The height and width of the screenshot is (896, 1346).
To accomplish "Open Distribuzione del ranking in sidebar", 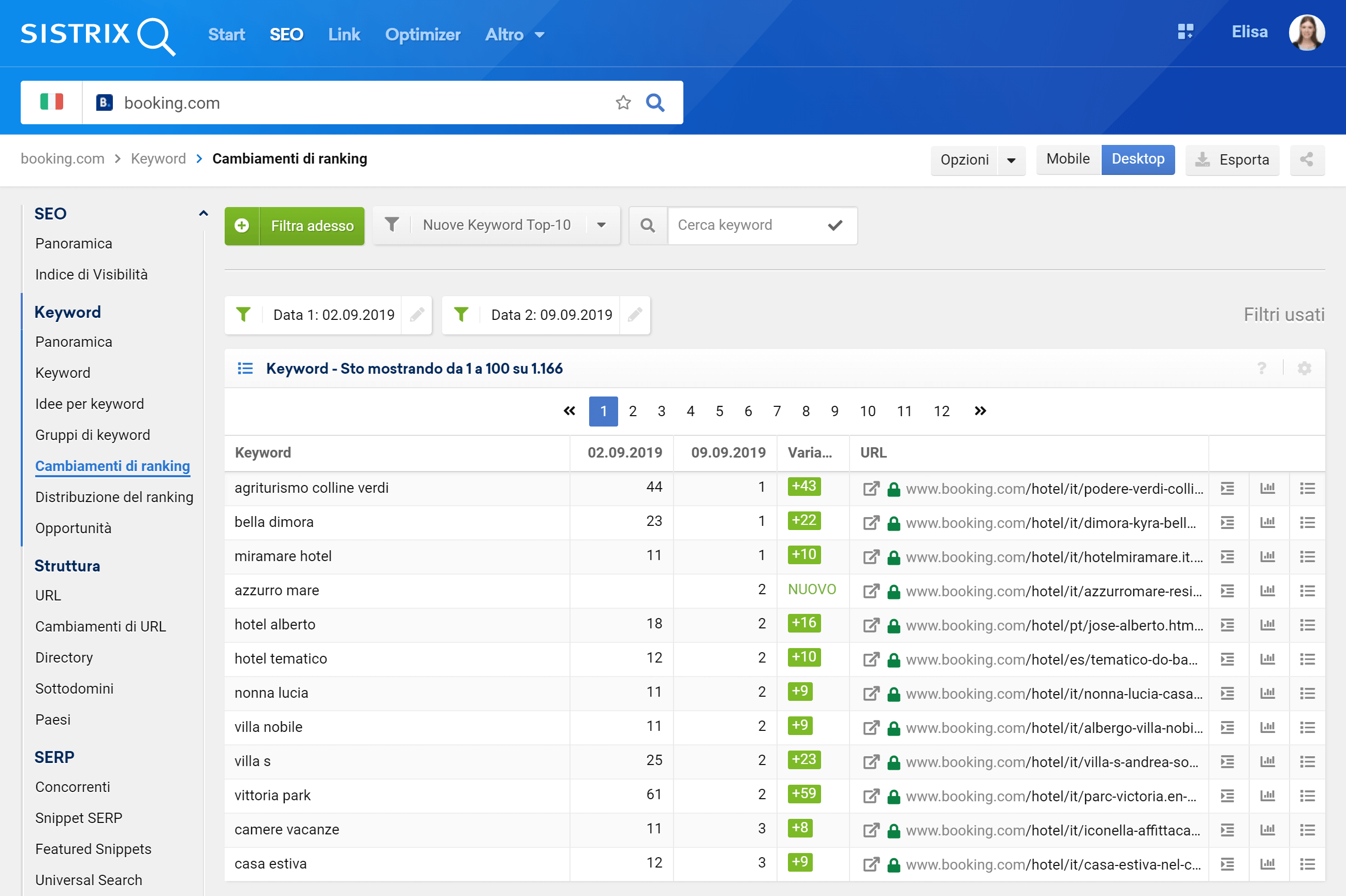I will [x=114, y=497].
